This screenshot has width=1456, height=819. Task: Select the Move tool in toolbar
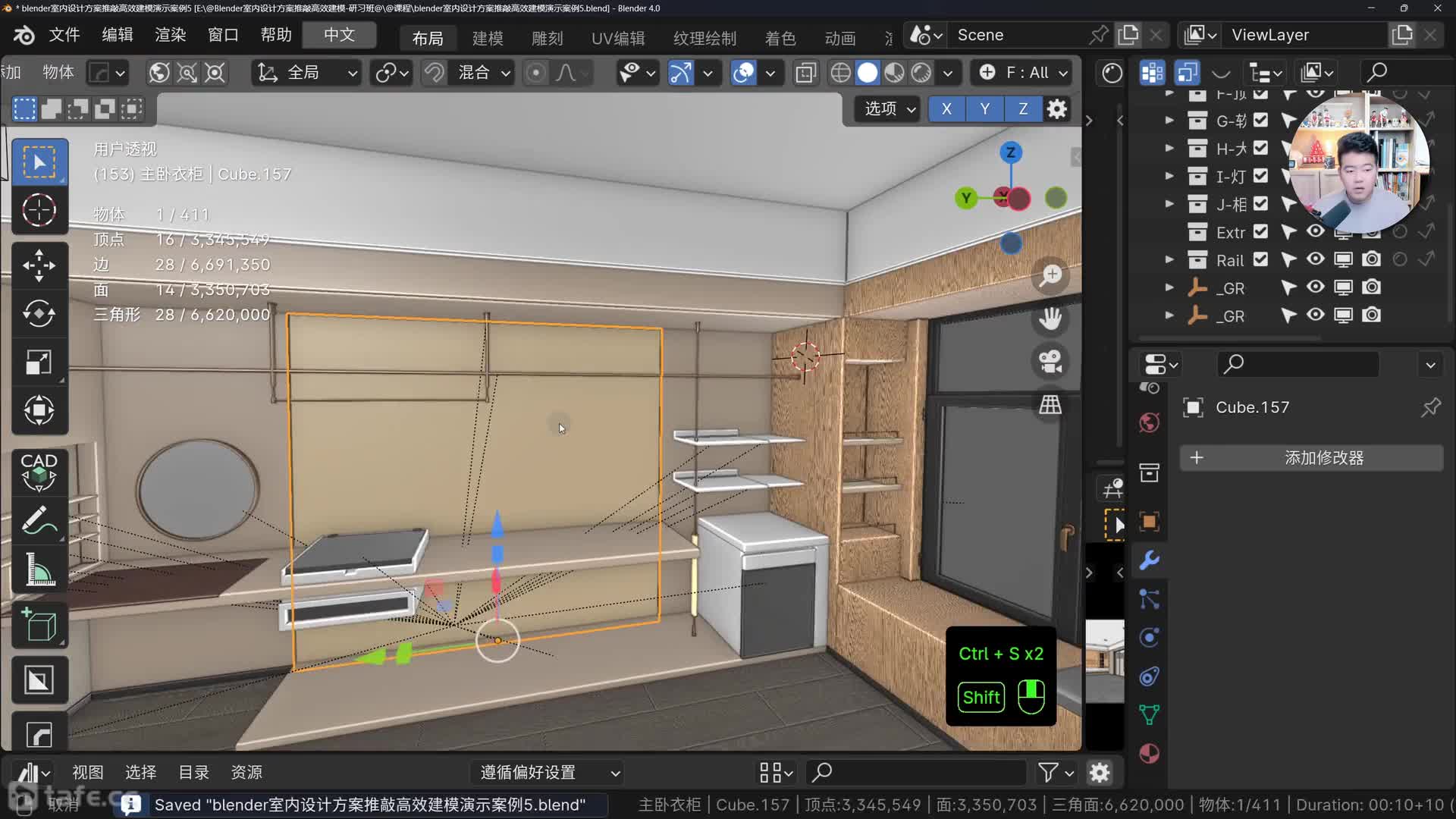point(39,265)
